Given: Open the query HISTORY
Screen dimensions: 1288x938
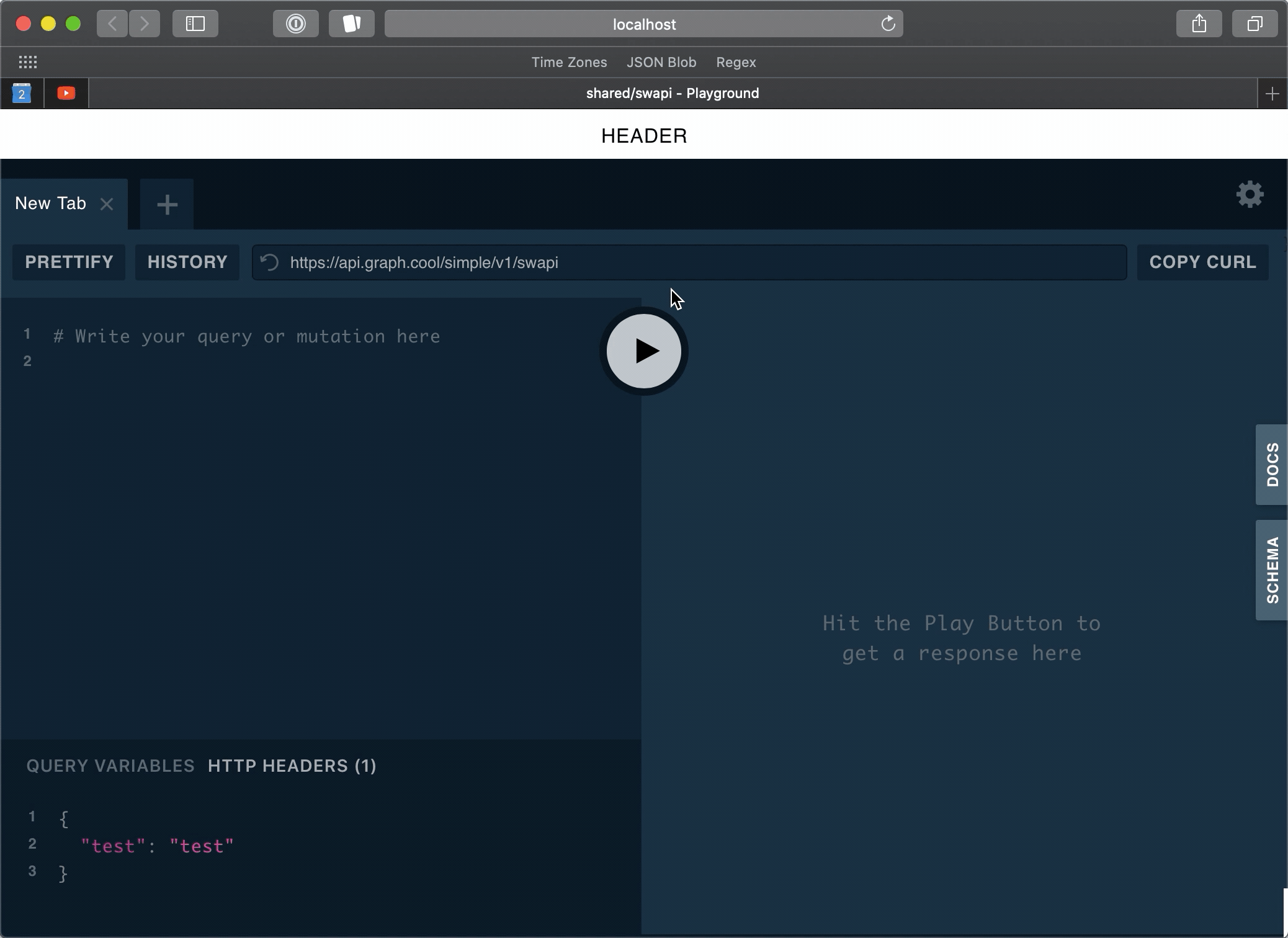Looking at the screenshot, I should point(187,262).
